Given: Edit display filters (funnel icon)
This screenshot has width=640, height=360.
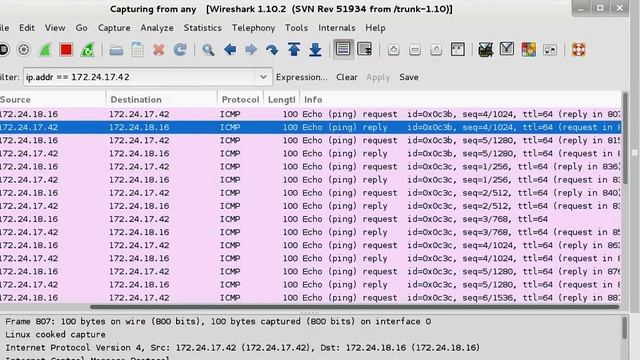Looking at the screenshot, I should pyautogui.click(x=507, y=49).
